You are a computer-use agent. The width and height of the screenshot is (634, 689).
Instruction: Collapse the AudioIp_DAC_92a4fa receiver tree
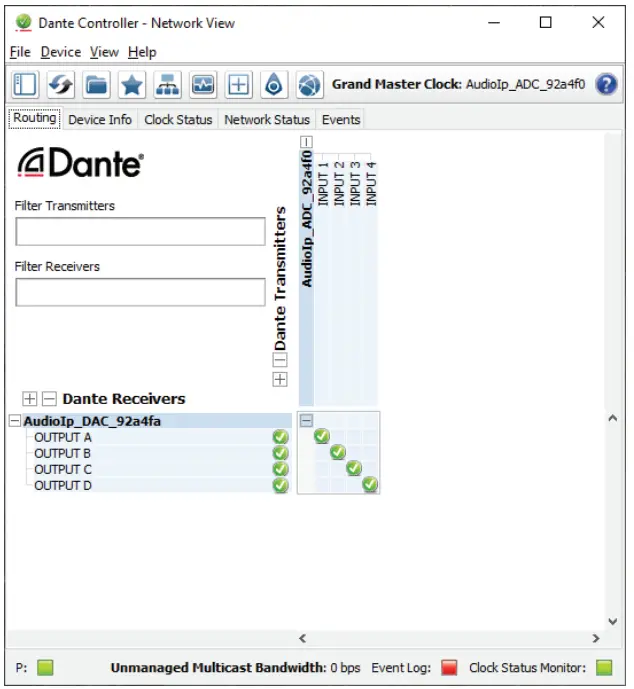tap(14, 421)
